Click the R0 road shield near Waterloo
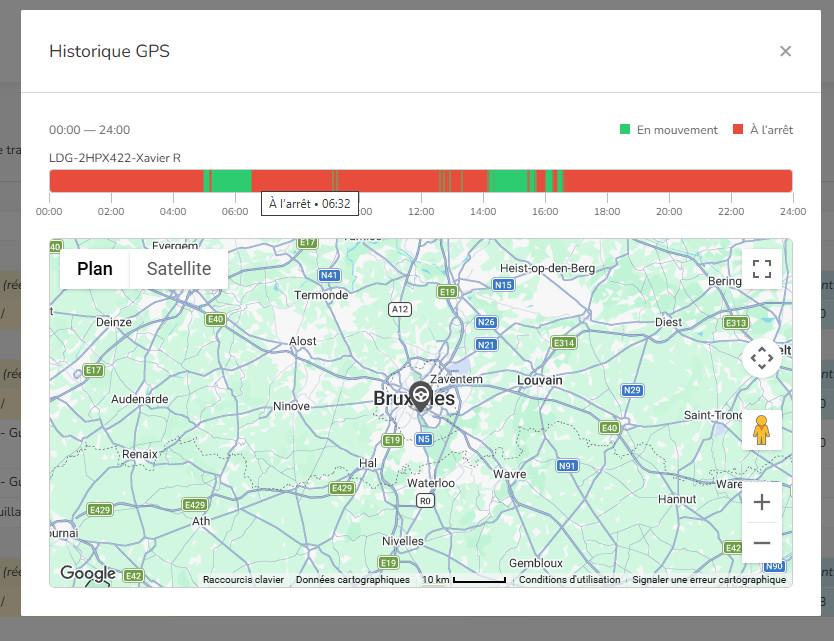Image resolution: width=834 pixels, height=641 pixels. click(425, 501)
